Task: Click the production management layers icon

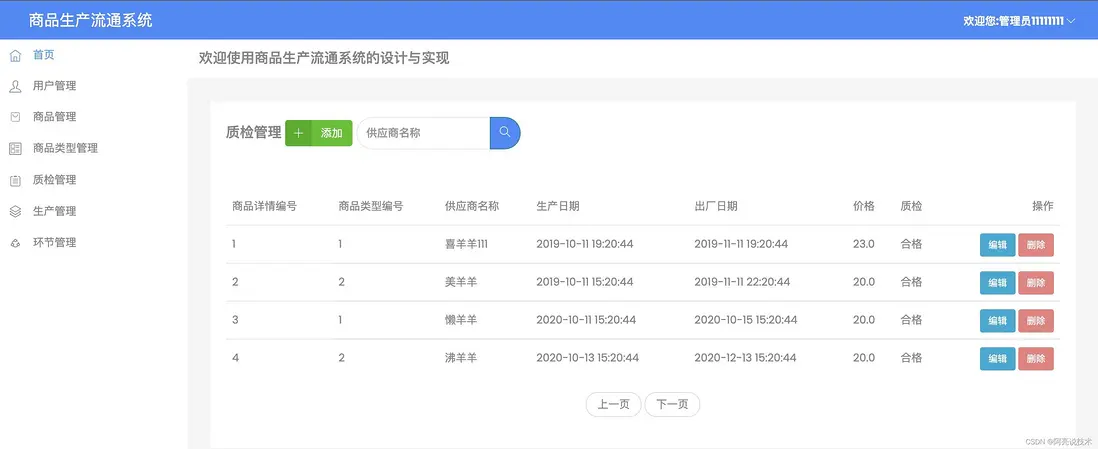Action: (x=15, y=211)
